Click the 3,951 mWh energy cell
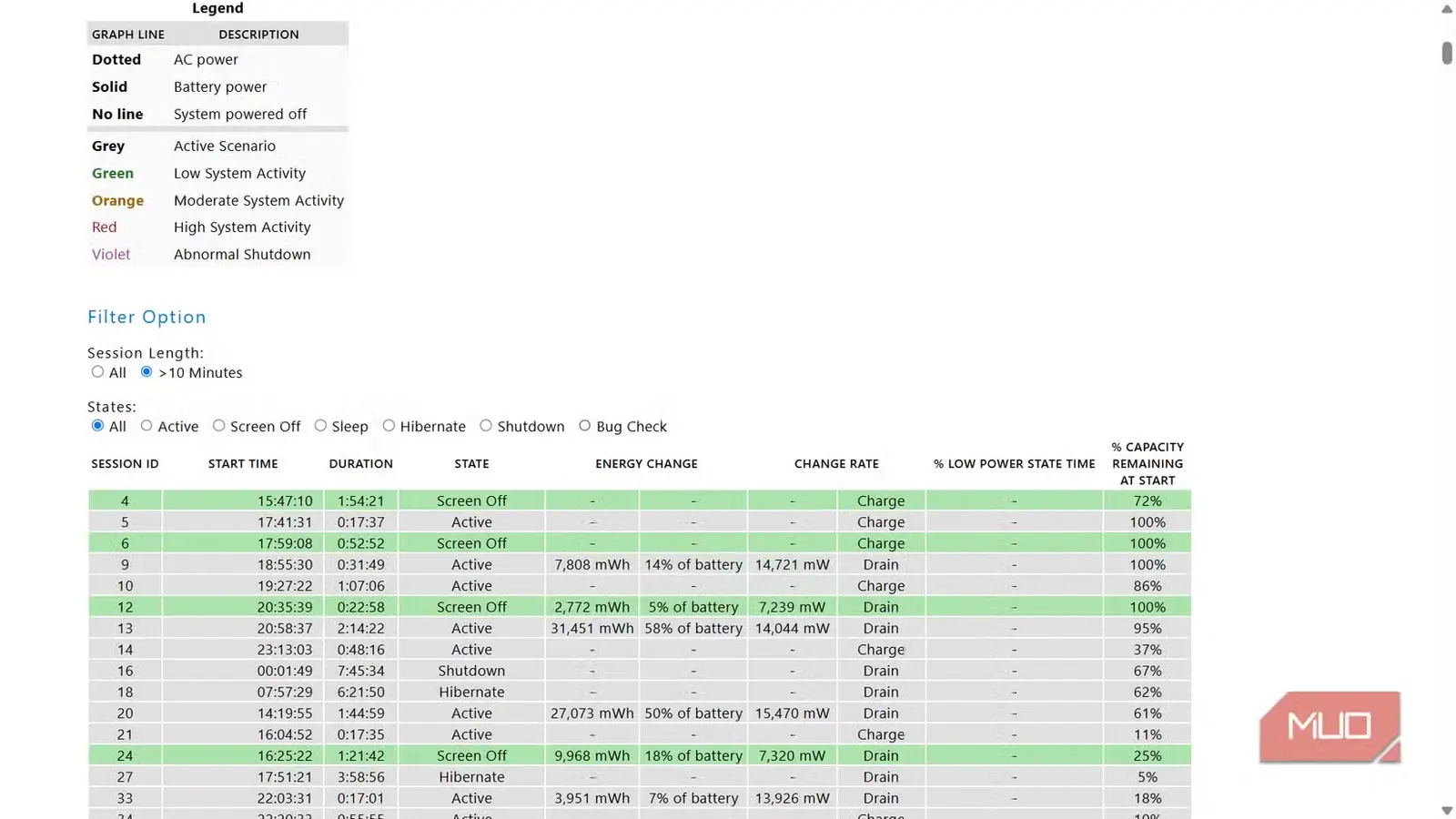 point(592,798)
